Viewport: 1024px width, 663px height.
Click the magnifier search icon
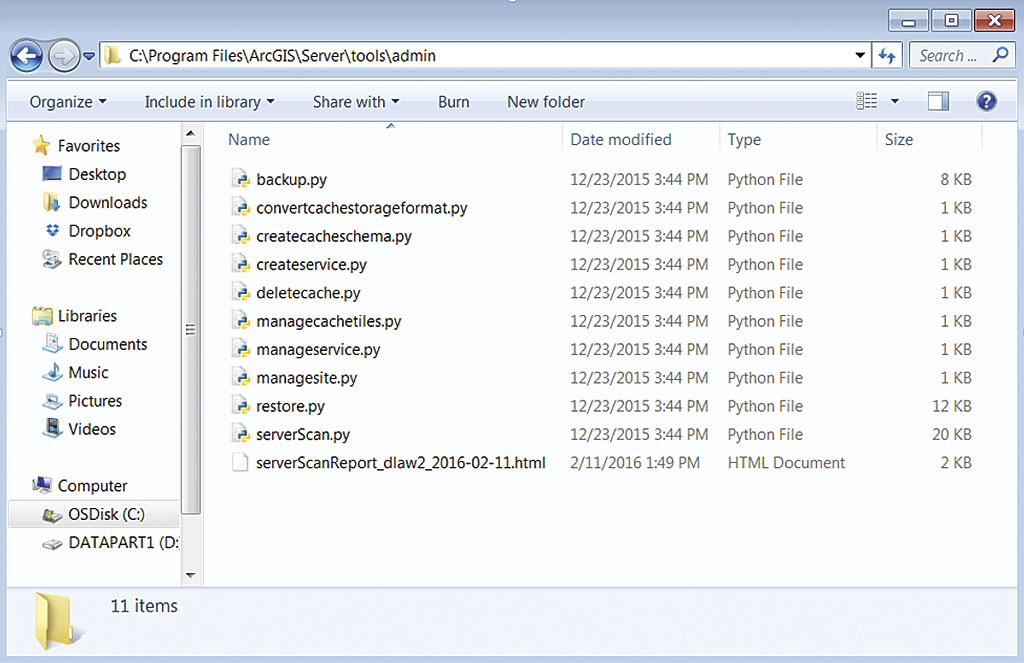1000,55
